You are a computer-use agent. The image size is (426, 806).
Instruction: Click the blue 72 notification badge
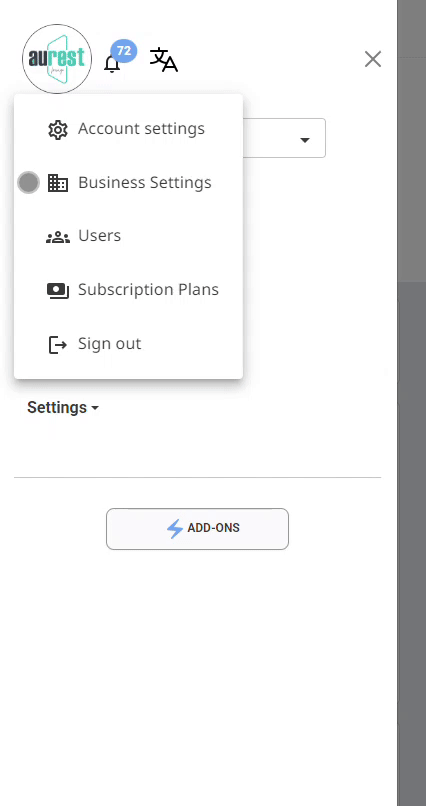tap(124, 51)
